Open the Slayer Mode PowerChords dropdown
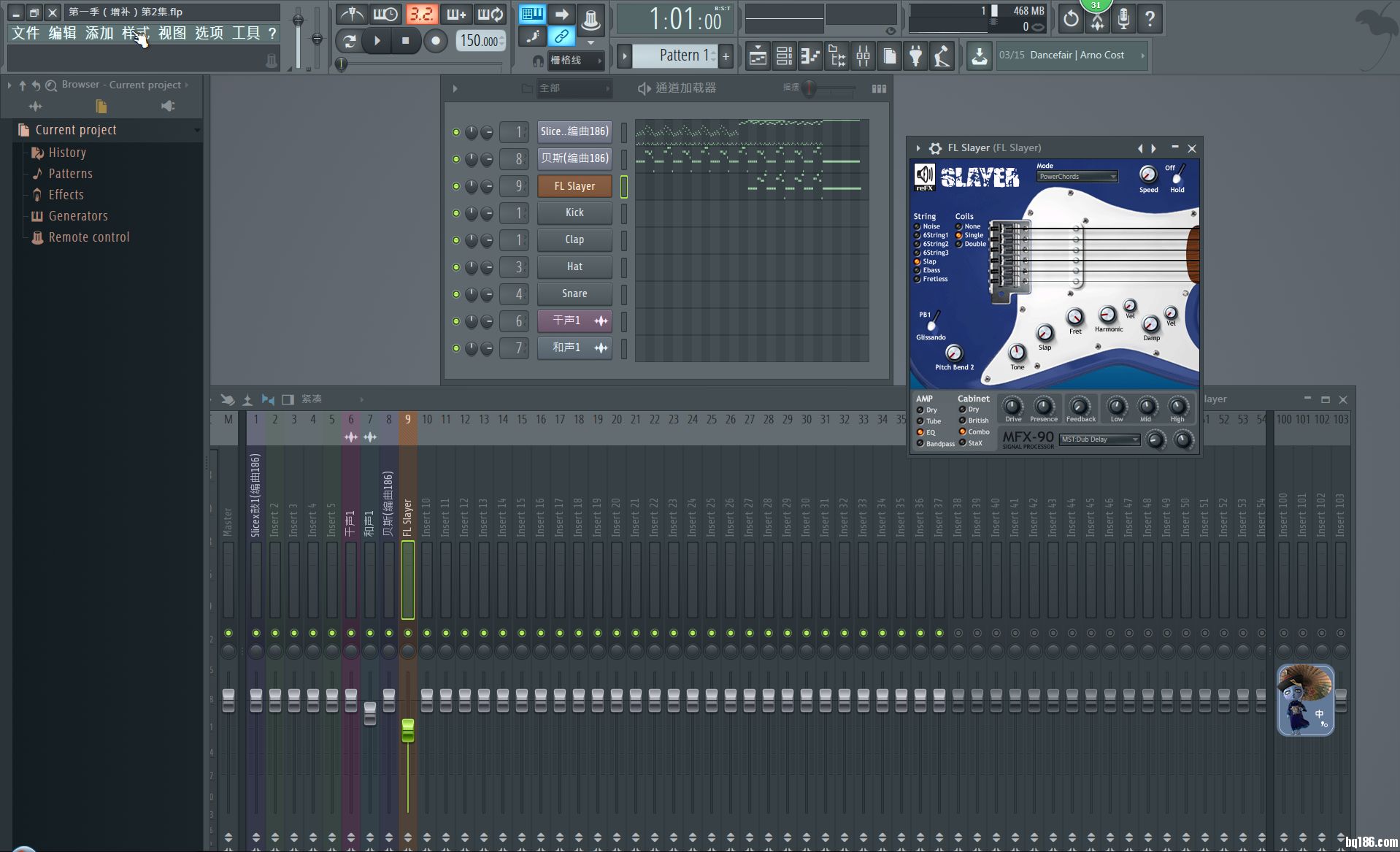1400x852 pixels. click(x=1077, y=177)
